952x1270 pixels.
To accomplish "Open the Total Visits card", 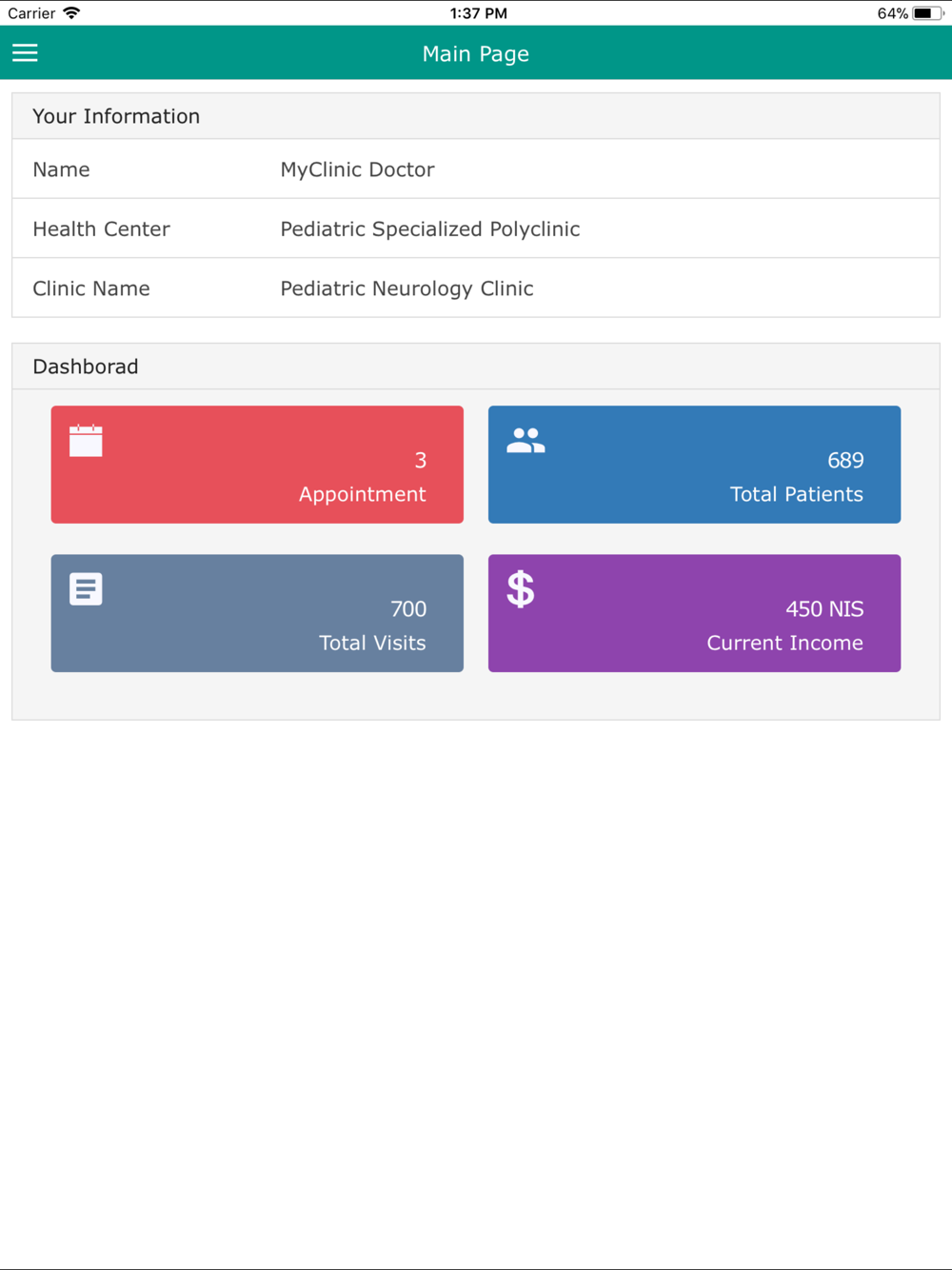I will pyautogui.click(x=257, y=613).
